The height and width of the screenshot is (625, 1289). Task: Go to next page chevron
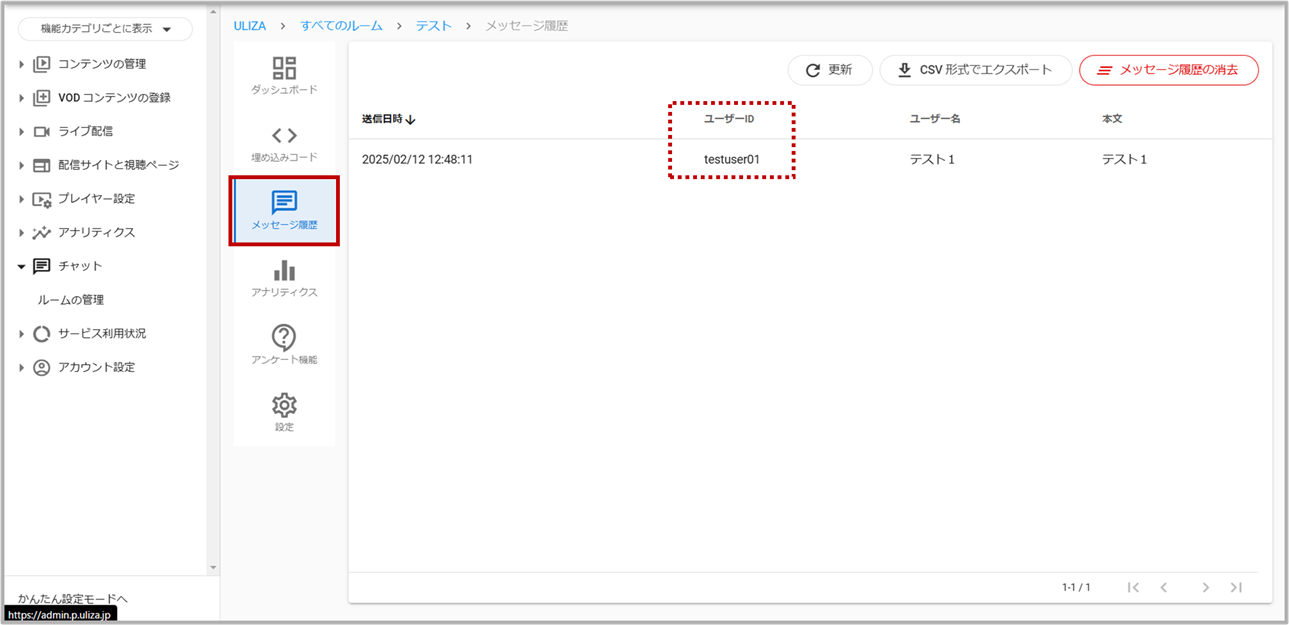pyautogui.click(x=1206, y=588)
